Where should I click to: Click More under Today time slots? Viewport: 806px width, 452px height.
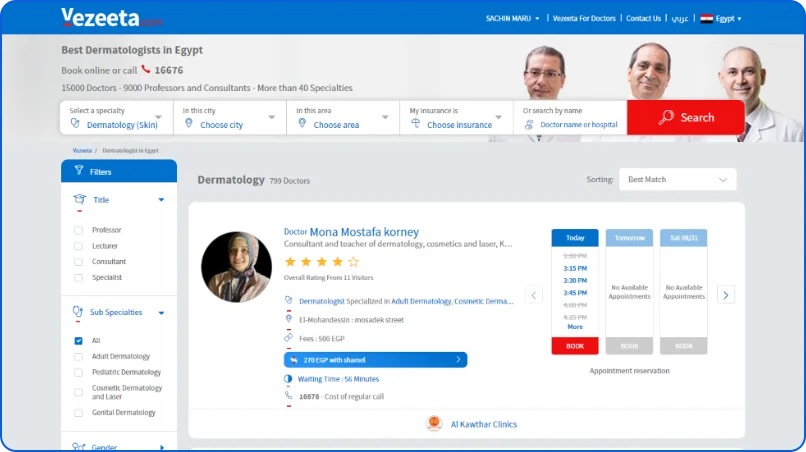click(x=575, y=327)
